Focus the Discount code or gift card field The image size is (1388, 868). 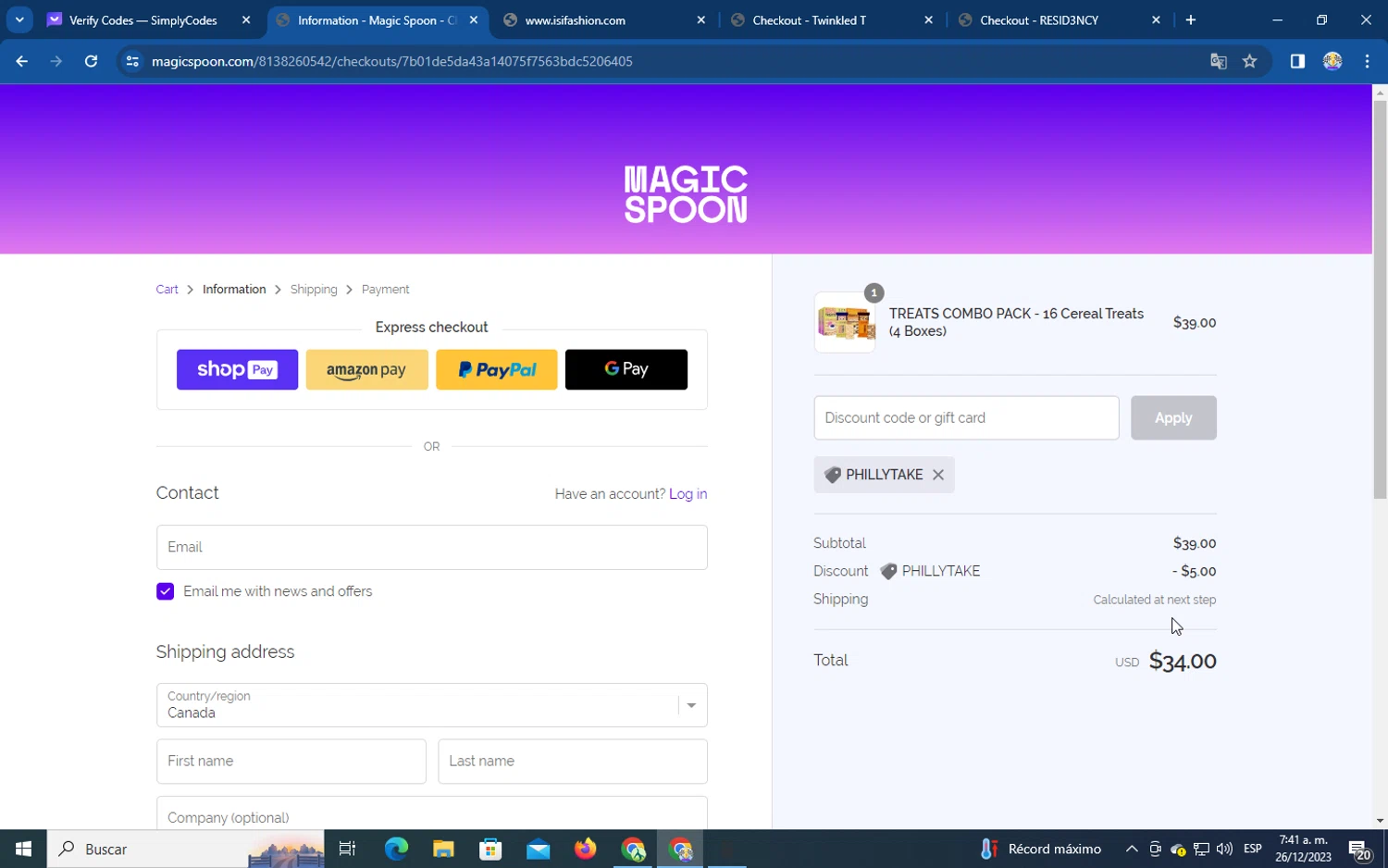(966, 417)
